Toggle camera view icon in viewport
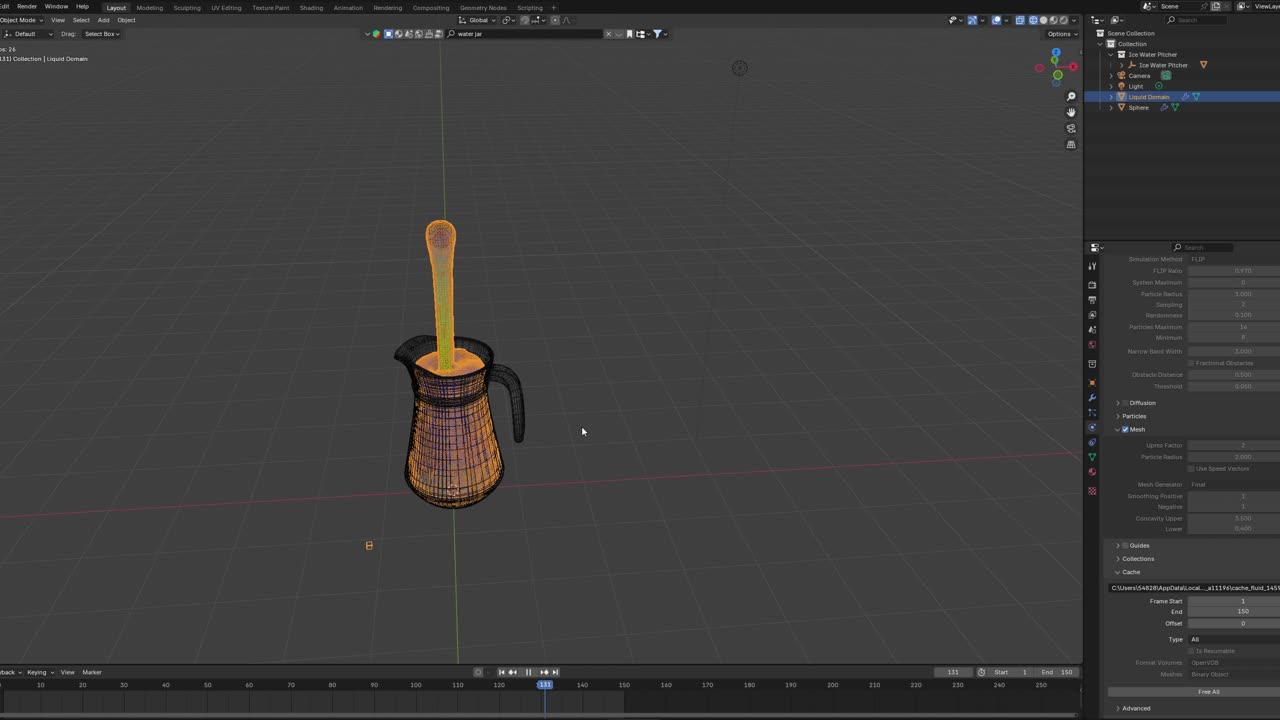The image size is (1280, 720). click(x=1071, y=128)
